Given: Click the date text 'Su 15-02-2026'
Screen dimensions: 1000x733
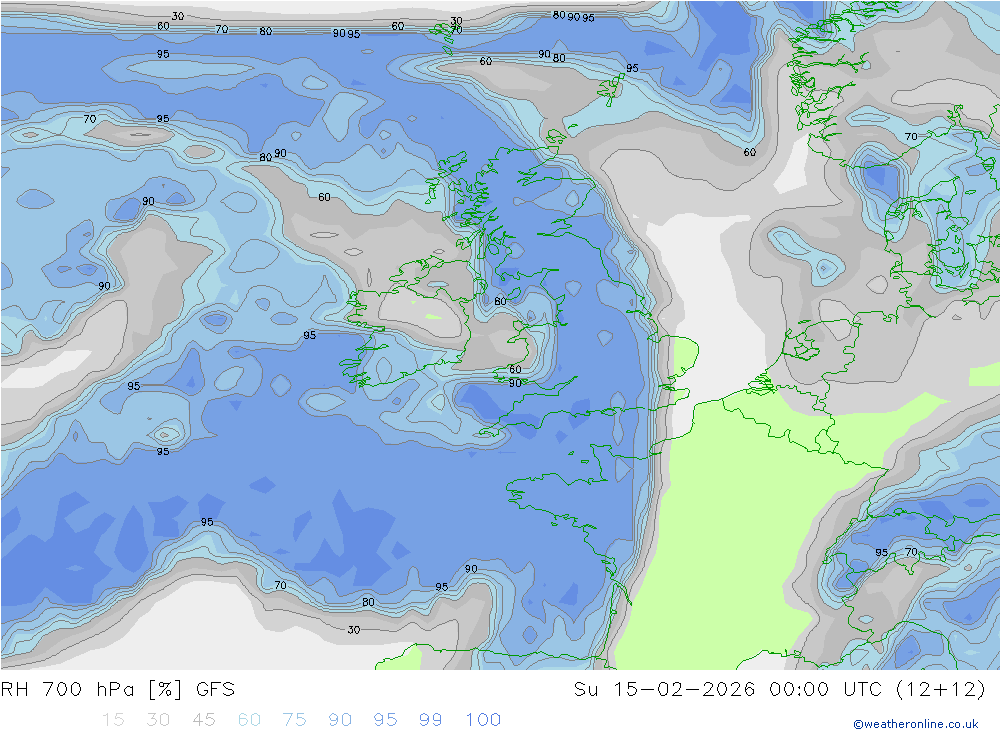Looking at the screenshot, I should point(664,690).
